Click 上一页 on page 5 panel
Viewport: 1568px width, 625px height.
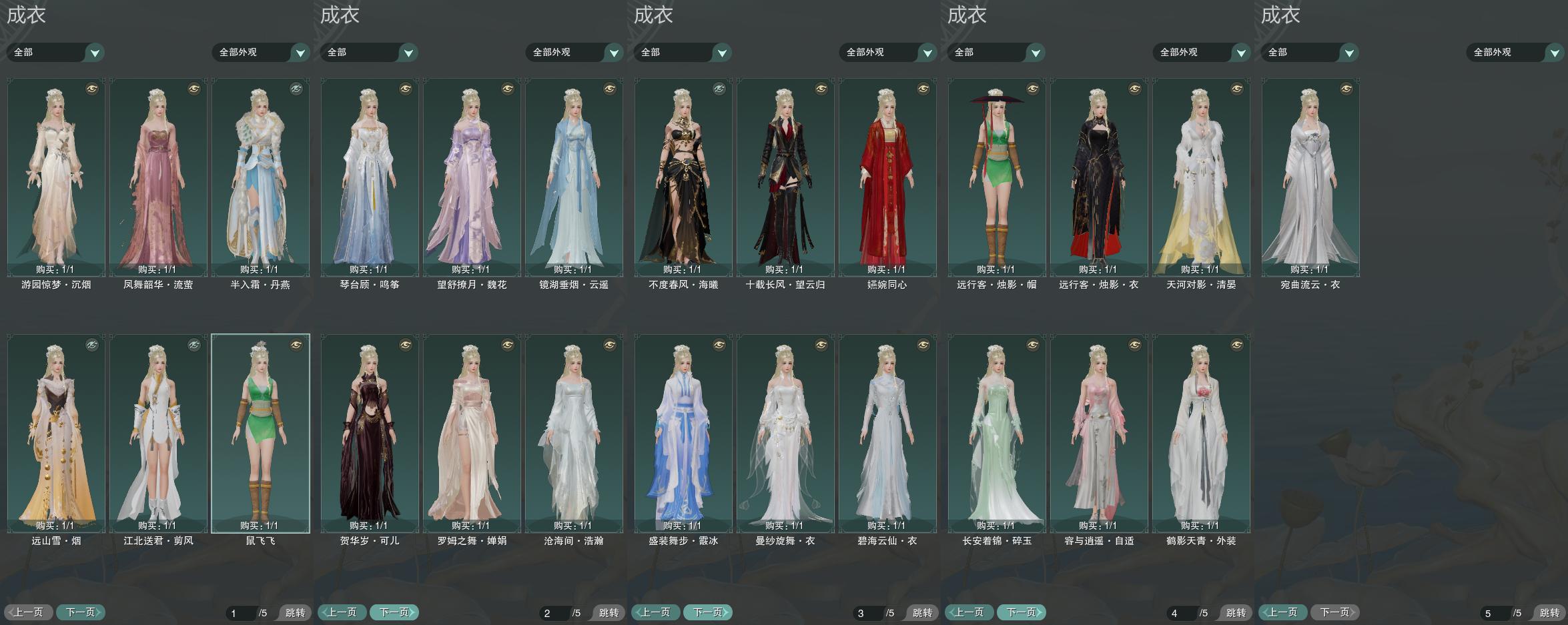pyautogui.click(x=1283, y=612)
